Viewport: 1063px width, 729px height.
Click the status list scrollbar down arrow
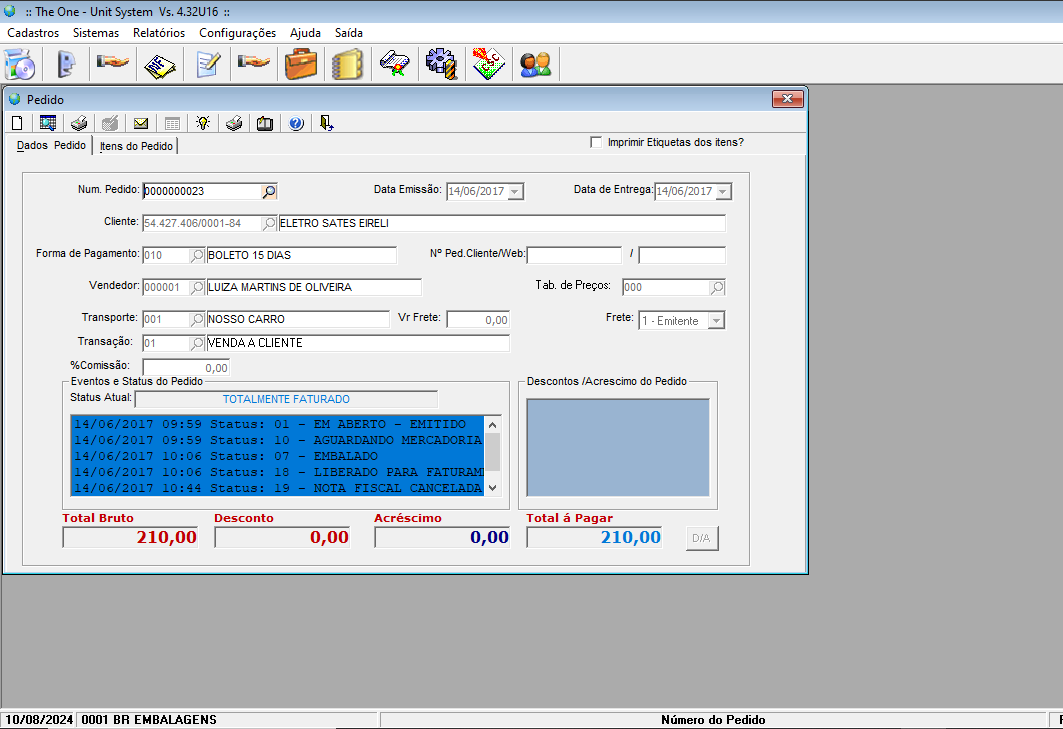pyautogui.click(x=493, y=488)
